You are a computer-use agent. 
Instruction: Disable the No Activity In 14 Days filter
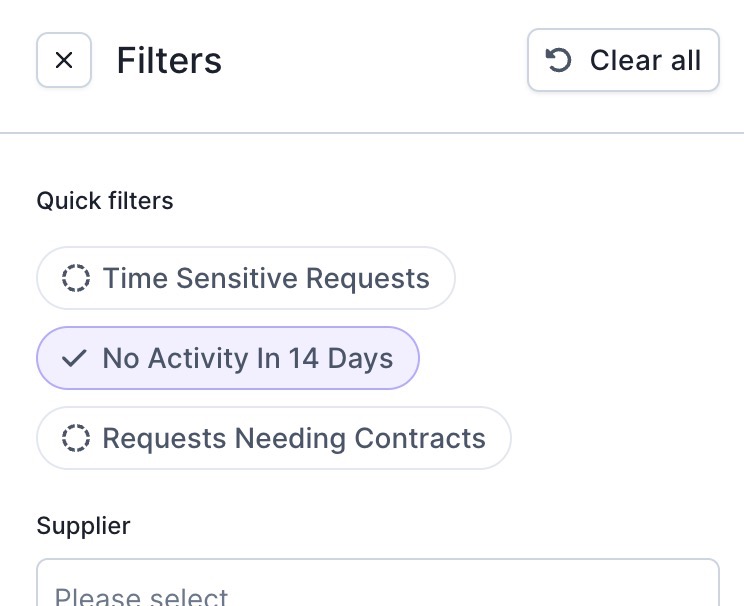pos(228,358)
